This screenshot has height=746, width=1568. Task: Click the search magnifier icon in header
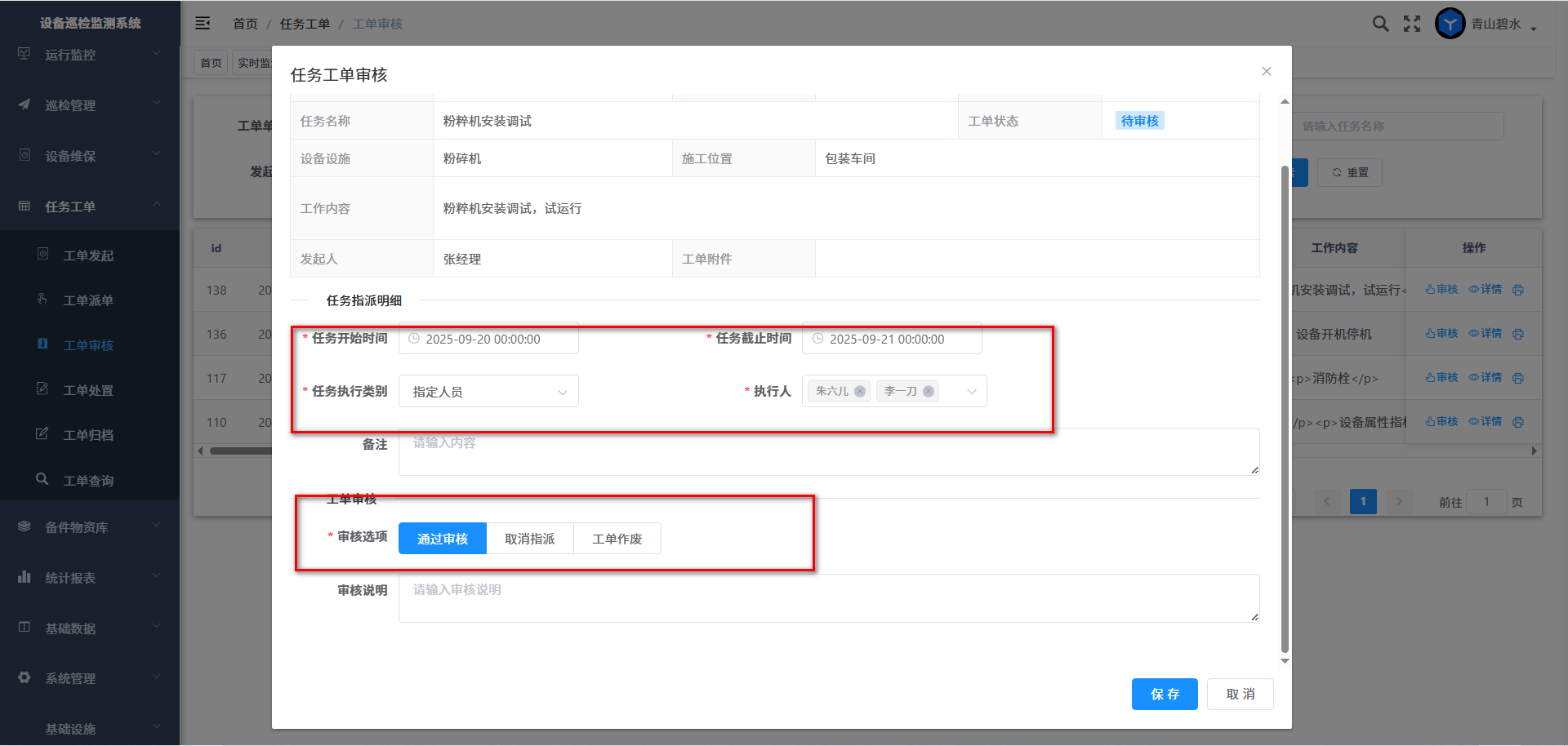coord(1380,24)
